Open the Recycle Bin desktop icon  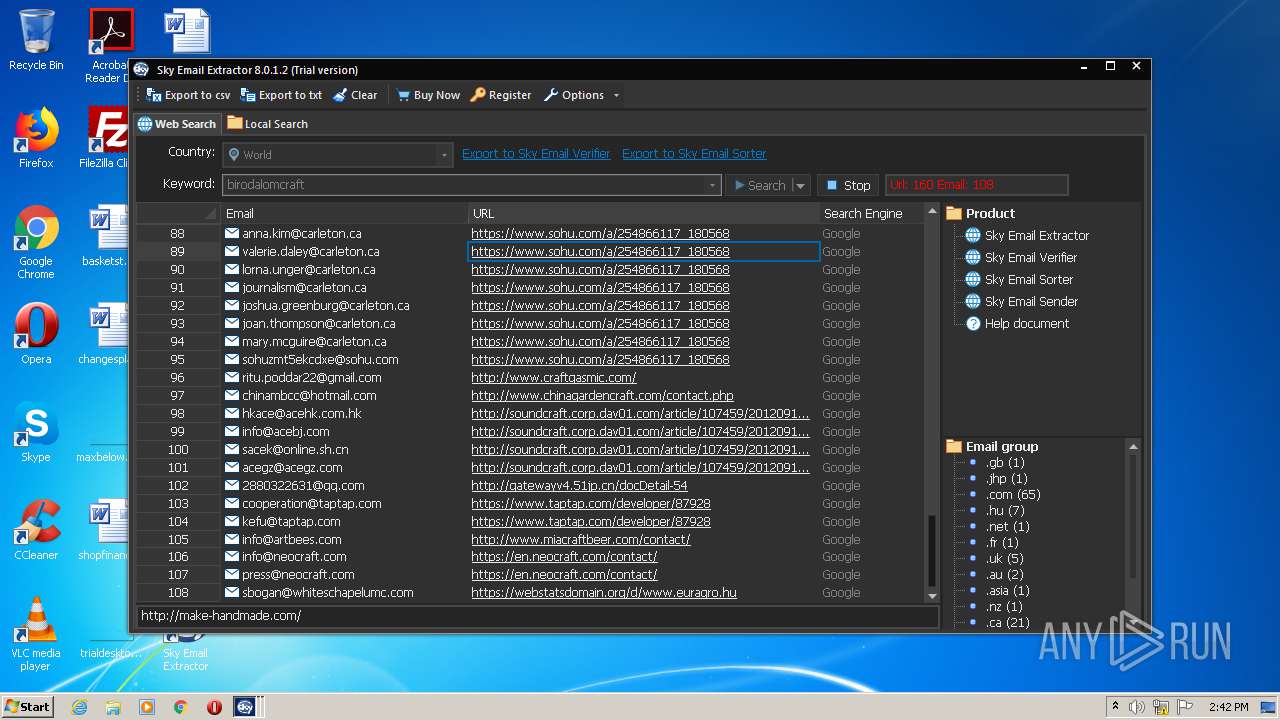36,40
